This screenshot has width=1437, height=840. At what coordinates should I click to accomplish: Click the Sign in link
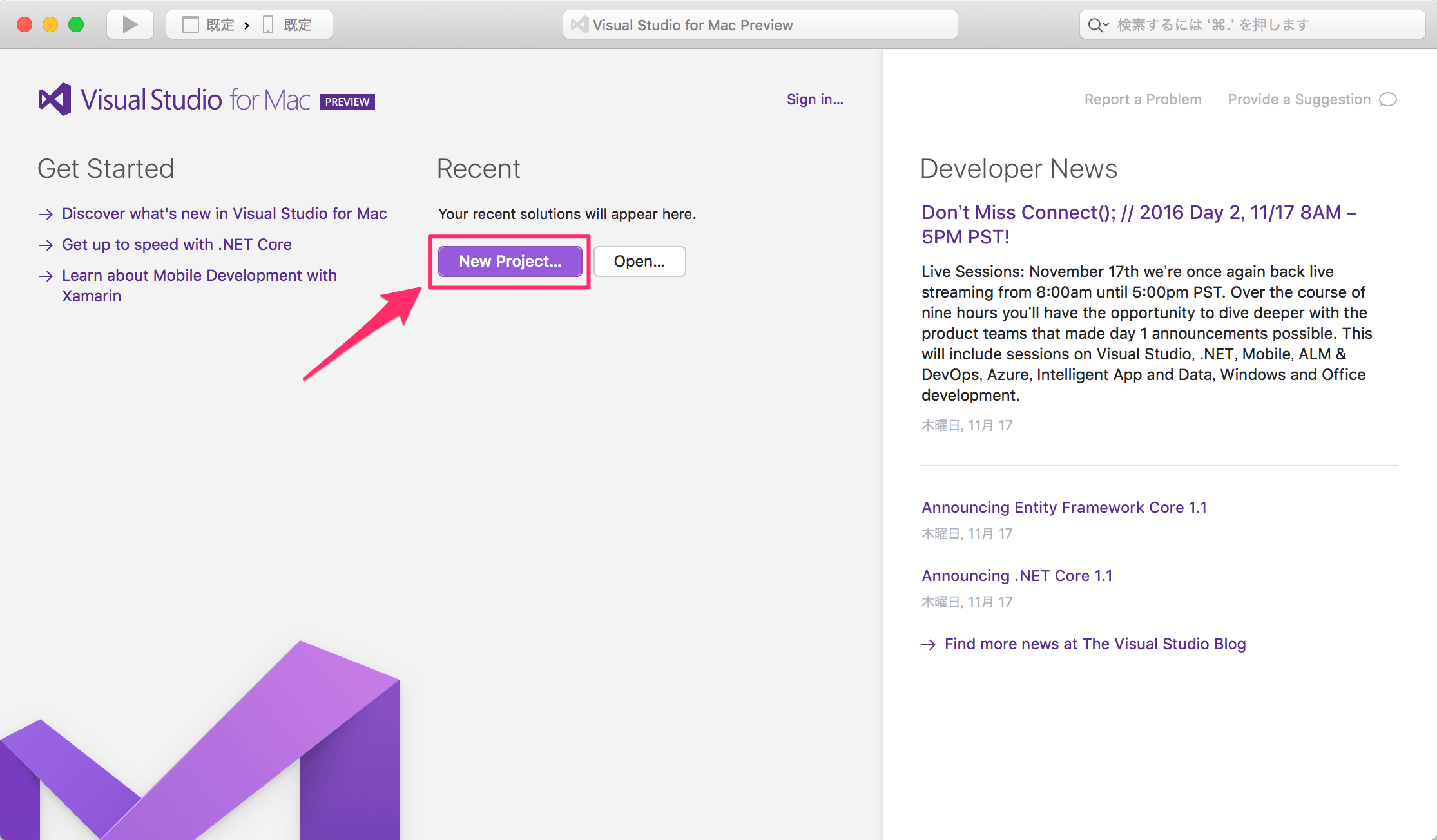pos(815,99)
